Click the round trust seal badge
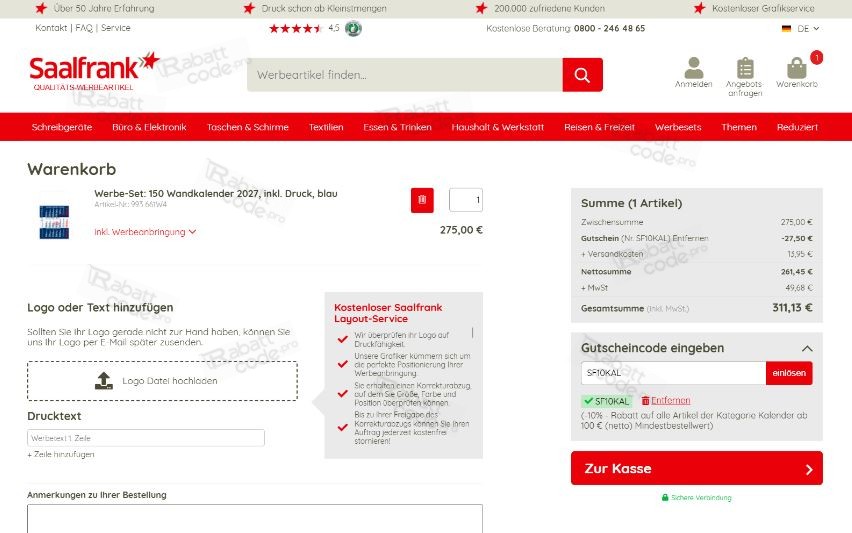This screenshot has height=533, width=852. click(353, 28)
